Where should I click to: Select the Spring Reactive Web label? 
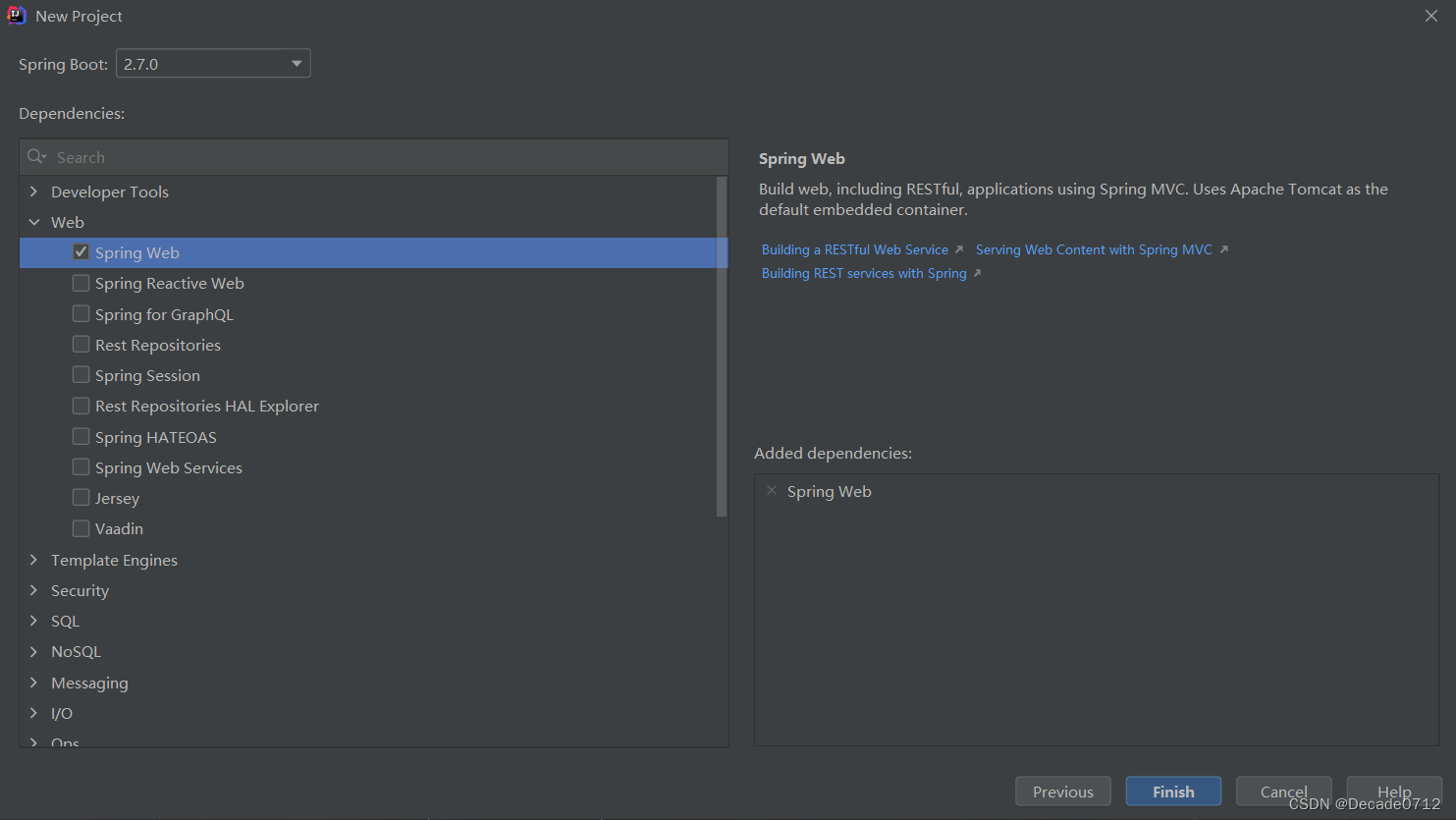(x=170, y=283)
